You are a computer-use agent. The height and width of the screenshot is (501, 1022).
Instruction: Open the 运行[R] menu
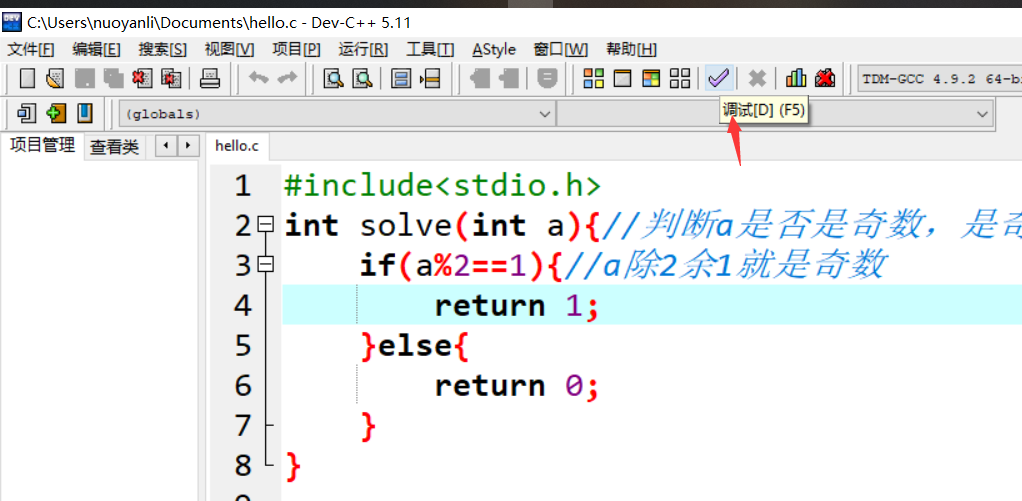pyautogui.click(x=363, y=50)
